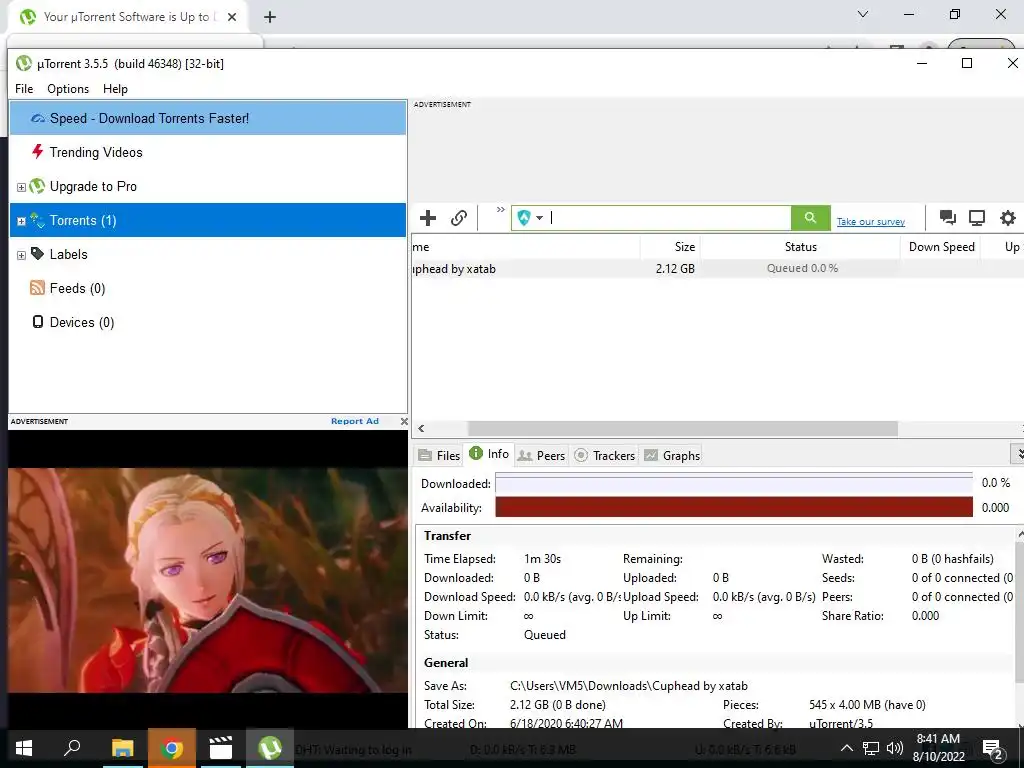Switch to the Trackers tab
Image resolution: width=1024 pixels, height=768 pixels.
coord(605,455)
